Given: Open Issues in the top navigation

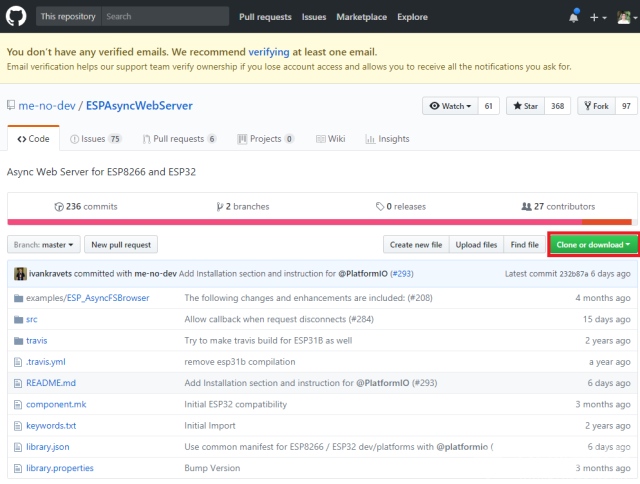Looking at the screenshot, I should click(x=314, y=17).
